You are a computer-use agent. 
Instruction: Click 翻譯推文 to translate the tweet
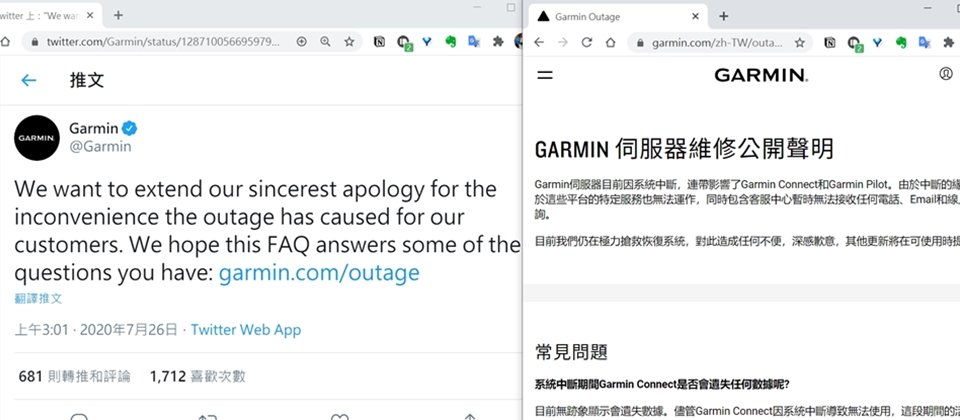[x=38, y=299]
